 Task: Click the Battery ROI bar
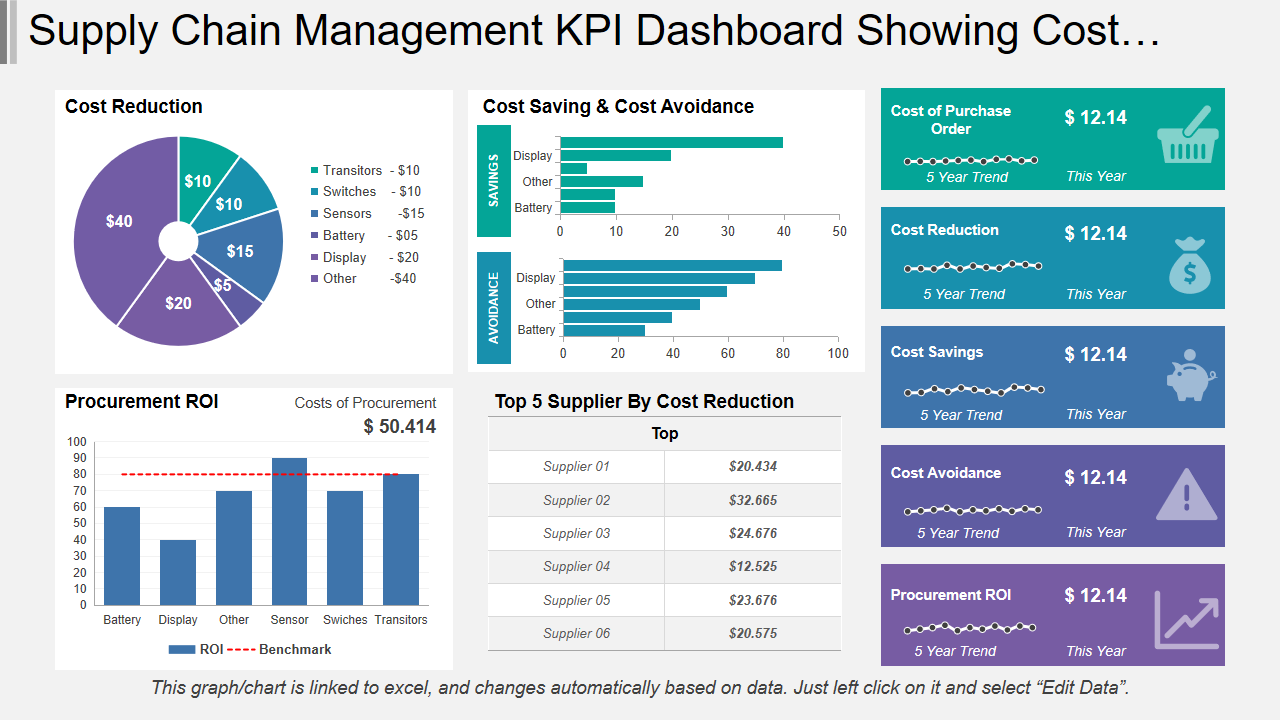122,556
